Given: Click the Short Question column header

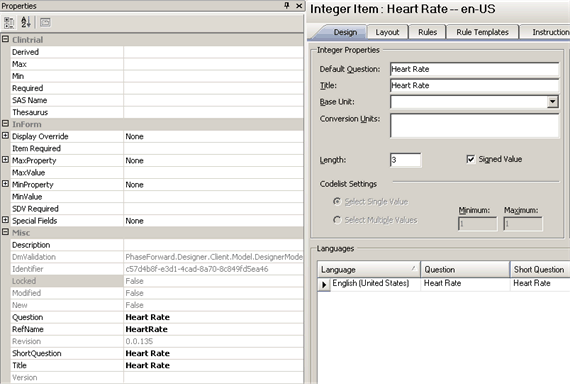Looking at the screenshot, I should point(540,269).
